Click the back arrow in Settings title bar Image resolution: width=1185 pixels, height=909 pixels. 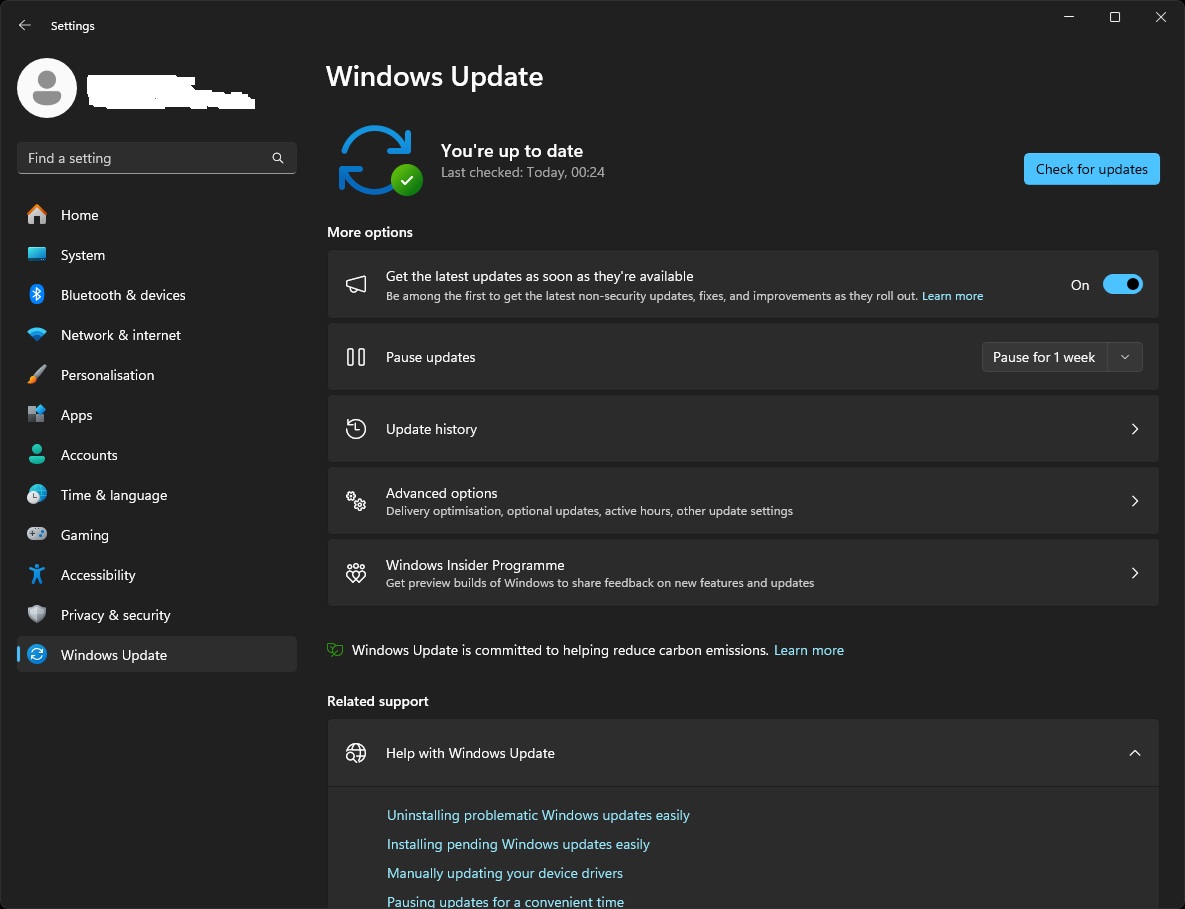pyautogui.click(x=25, y=25)
